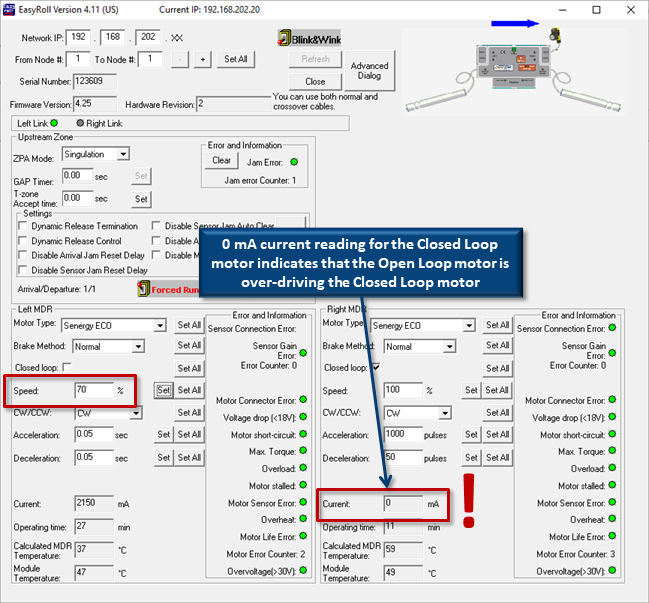Screen dimensions: 649x603
Task: Click the first Network IP octet field
Action: point(78,37)
